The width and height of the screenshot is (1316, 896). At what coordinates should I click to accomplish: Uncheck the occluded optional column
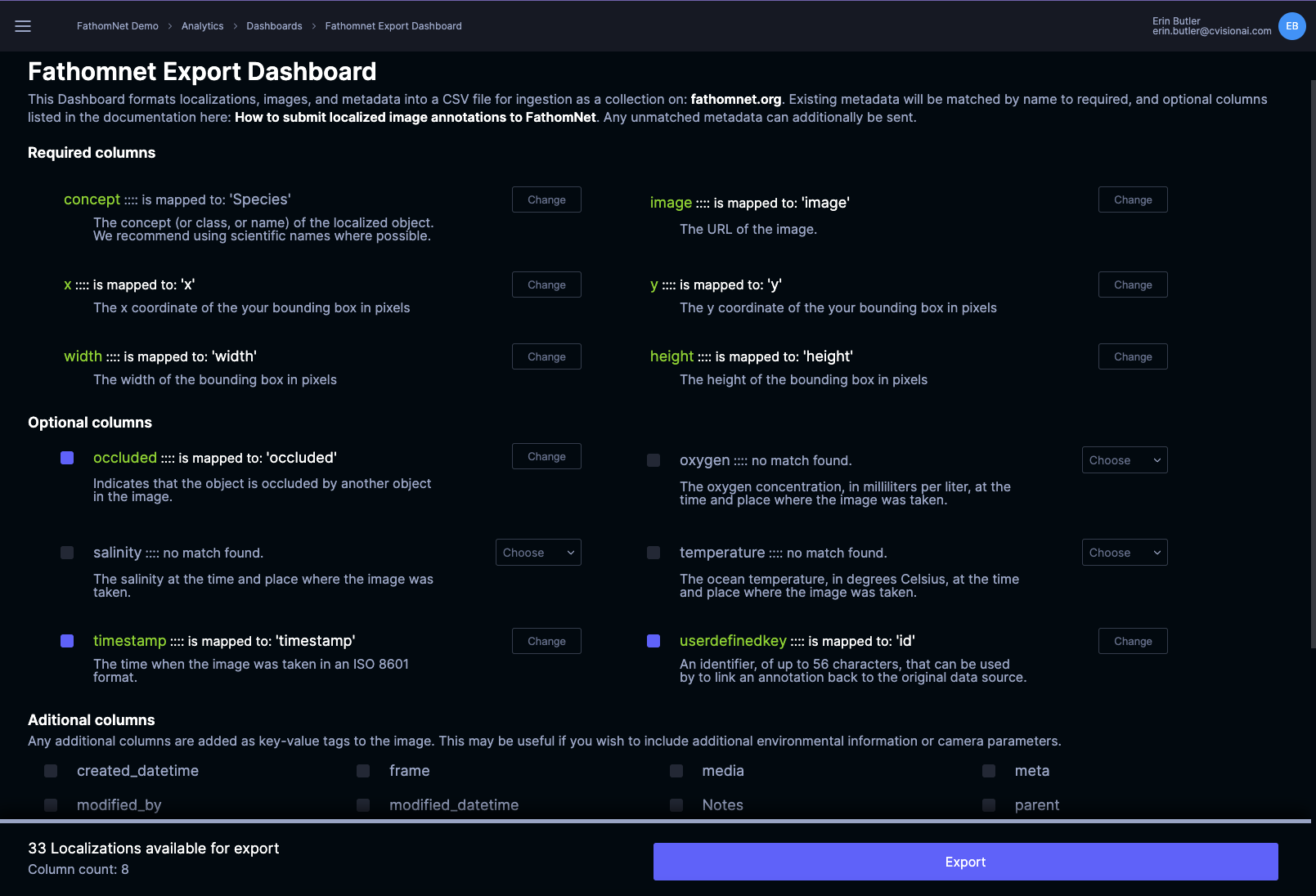click(67, 458)
